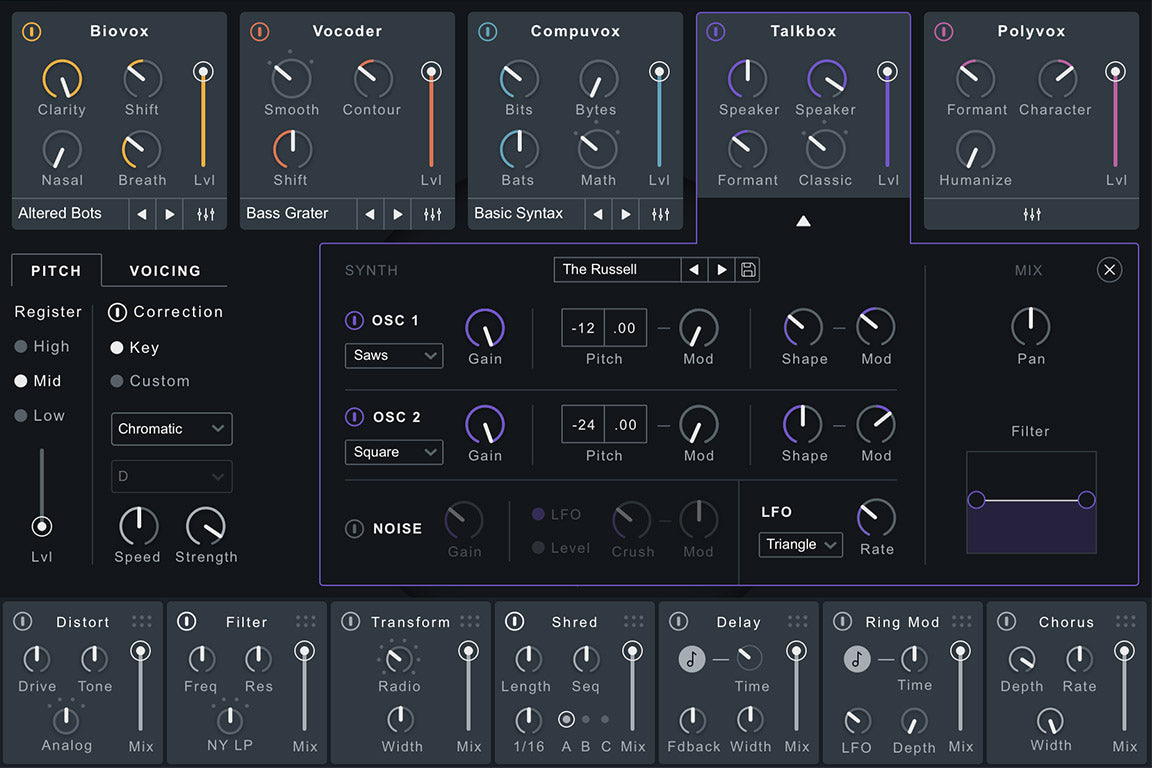
Task: Go to previous Biovox preset
Action: [142, 214]
